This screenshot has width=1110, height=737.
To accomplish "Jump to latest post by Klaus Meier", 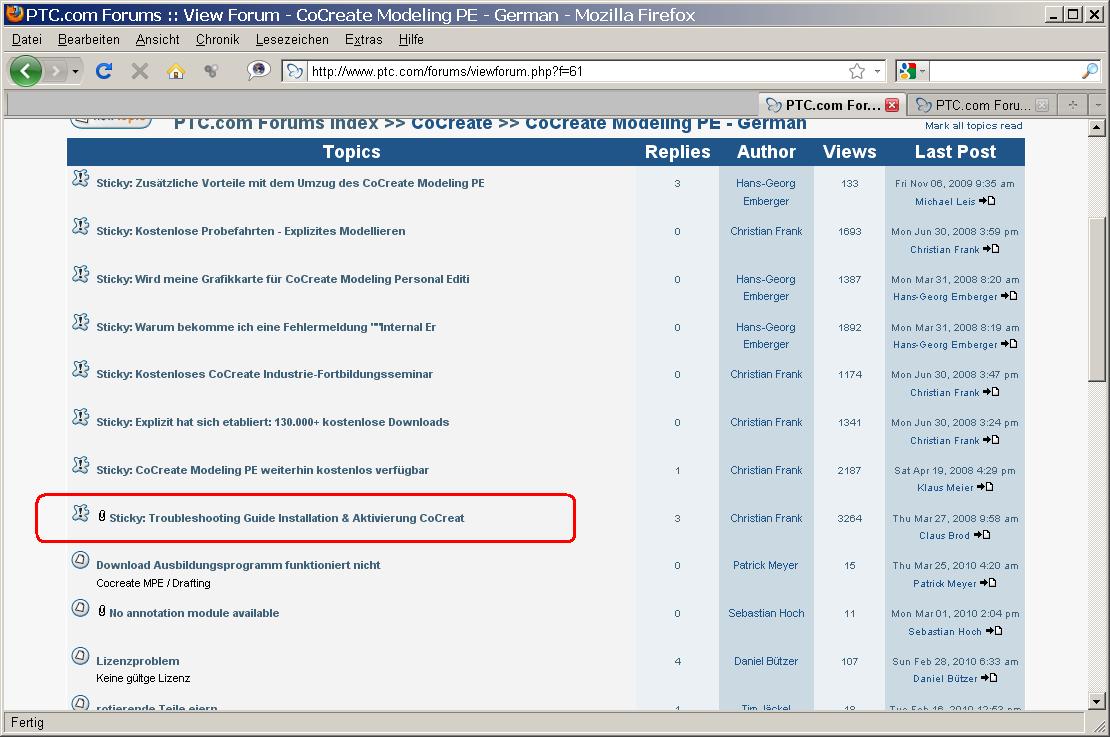I will point(985,487).
